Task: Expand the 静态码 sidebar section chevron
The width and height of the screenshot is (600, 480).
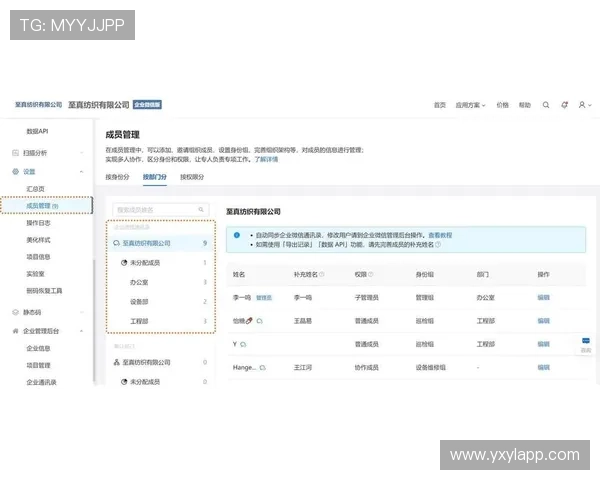Action: [82, 312]
